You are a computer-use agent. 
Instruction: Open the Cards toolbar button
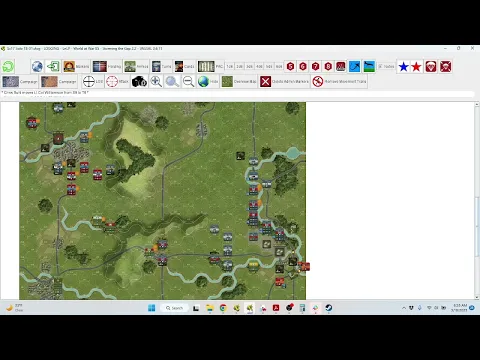click(x=185, y=66)
